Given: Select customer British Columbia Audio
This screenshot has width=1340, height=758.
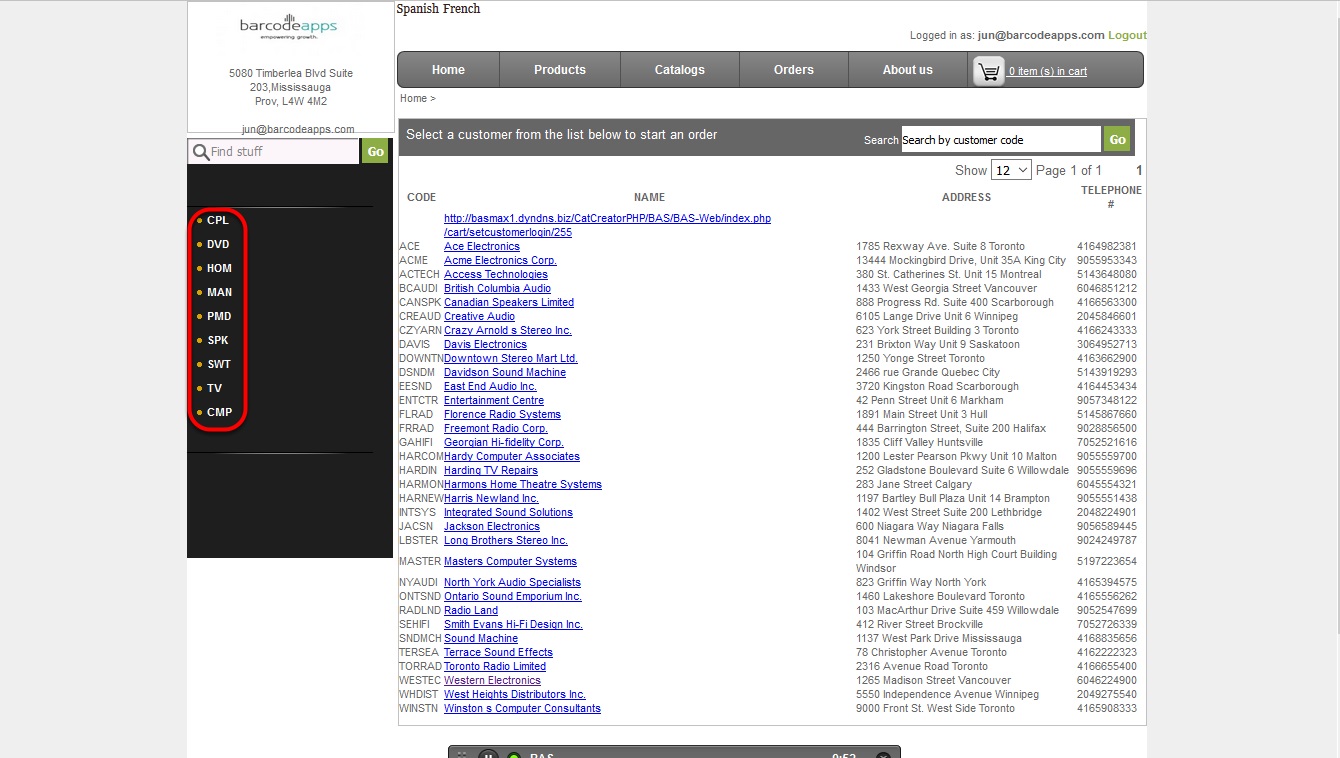Looking at the screenshot, I should 497,288.
